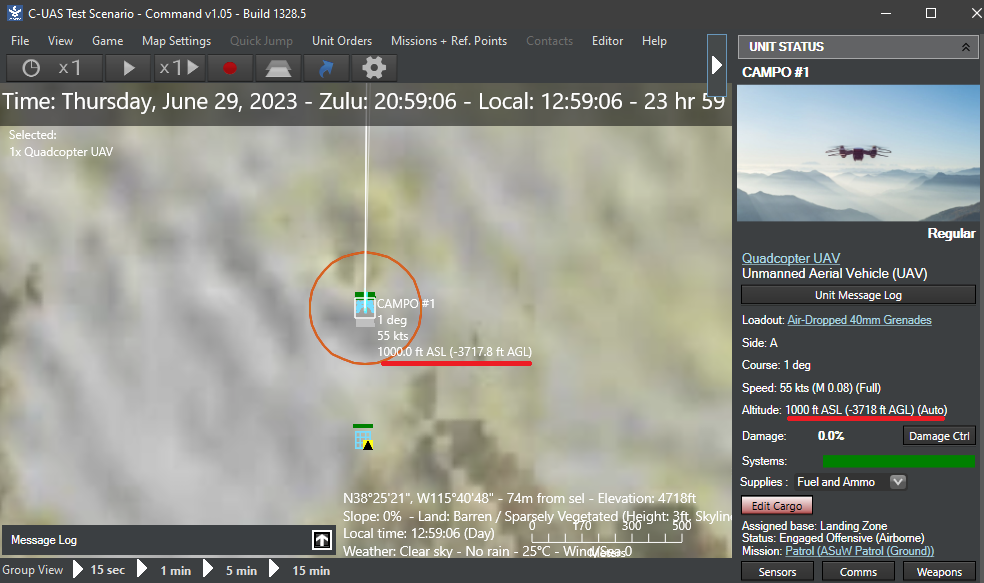Click the x1 step-play toolbar button
The image size is (984, 583).
(179, 68)
